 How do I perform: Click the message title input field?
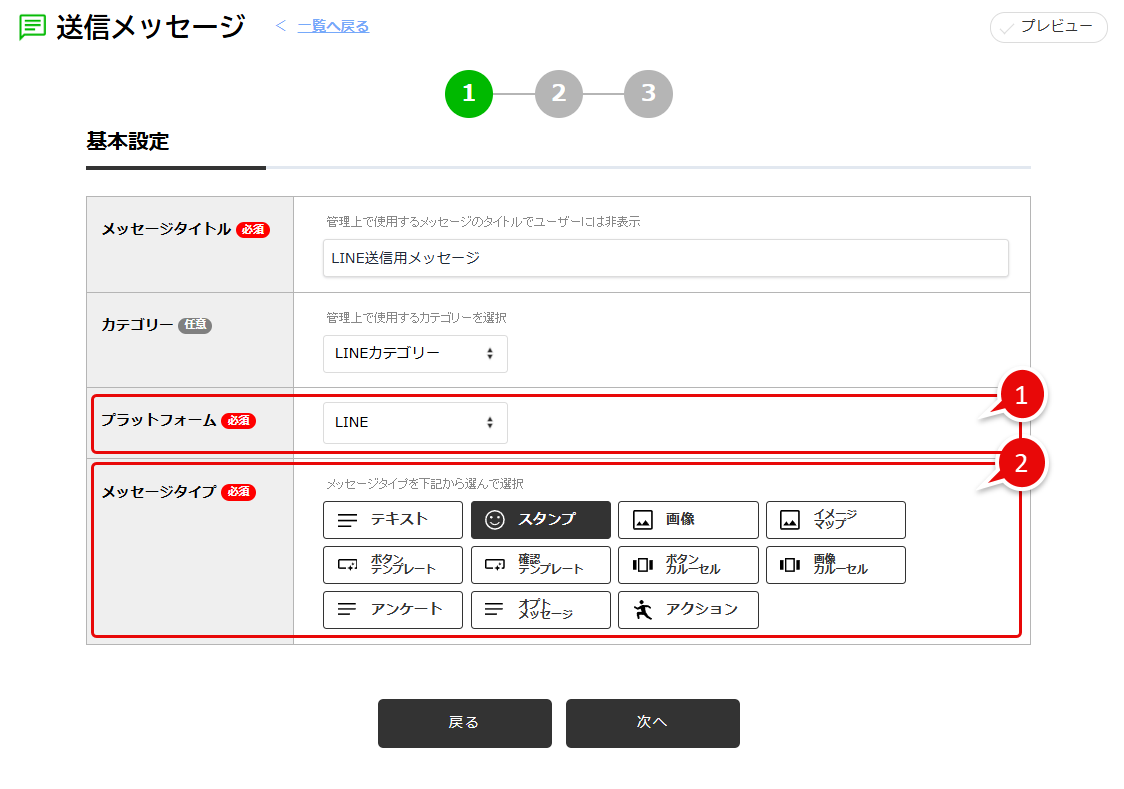click(664, 258)
